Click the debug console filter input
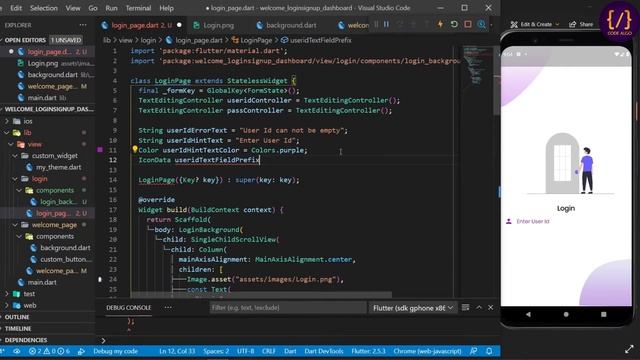The width and height of the screenshot is (640, 360). click(288, 308)
